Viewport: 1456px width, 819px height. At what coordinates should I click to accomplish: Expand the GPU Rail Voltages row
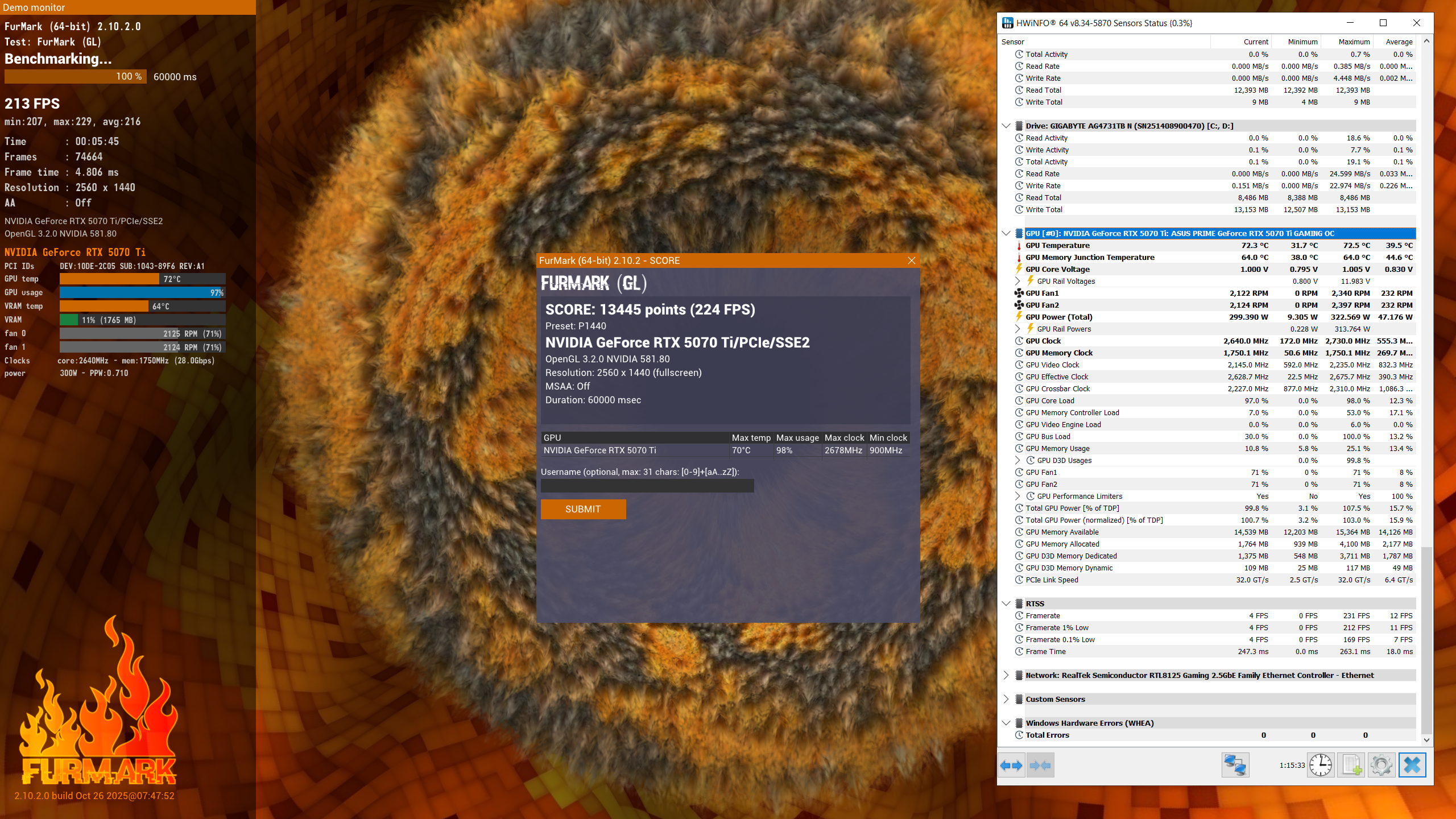(x=1017, y=282)
